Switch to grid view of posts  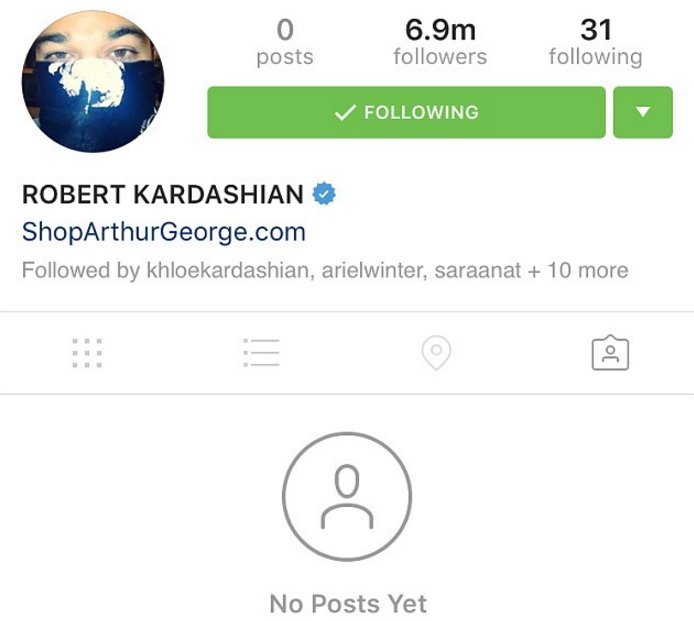(x=87, y=353)
